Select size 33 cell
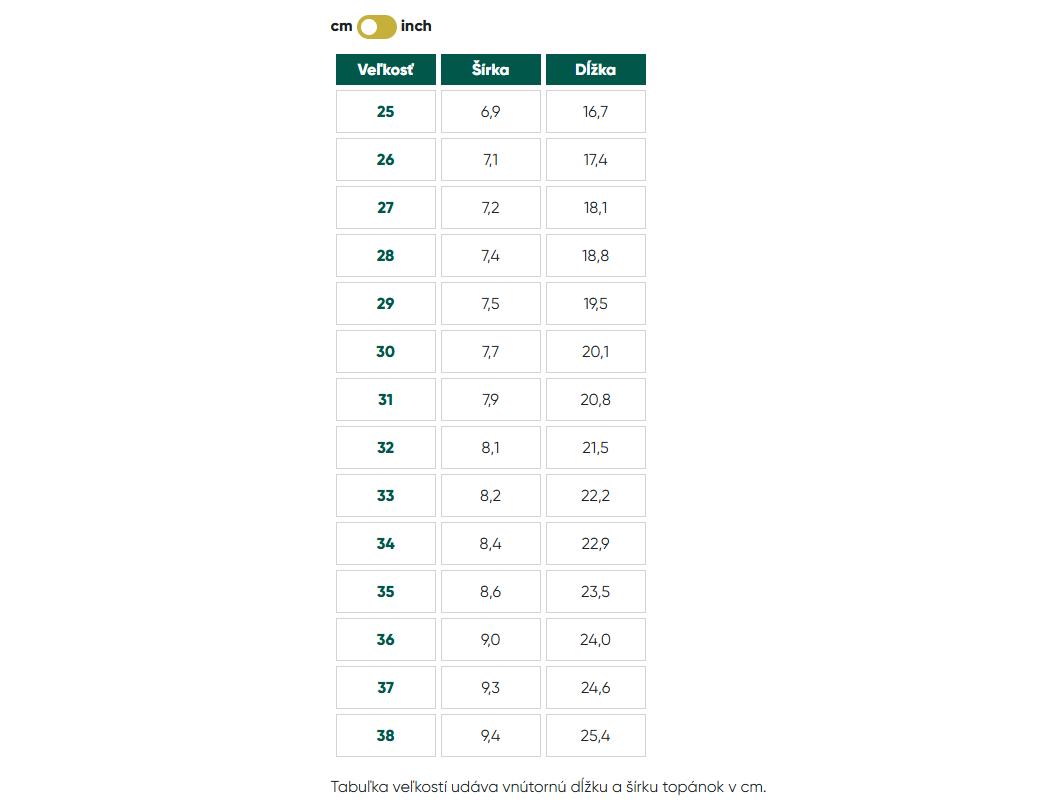The height and width of the screenshot is (804, 1057). (386, 496)
